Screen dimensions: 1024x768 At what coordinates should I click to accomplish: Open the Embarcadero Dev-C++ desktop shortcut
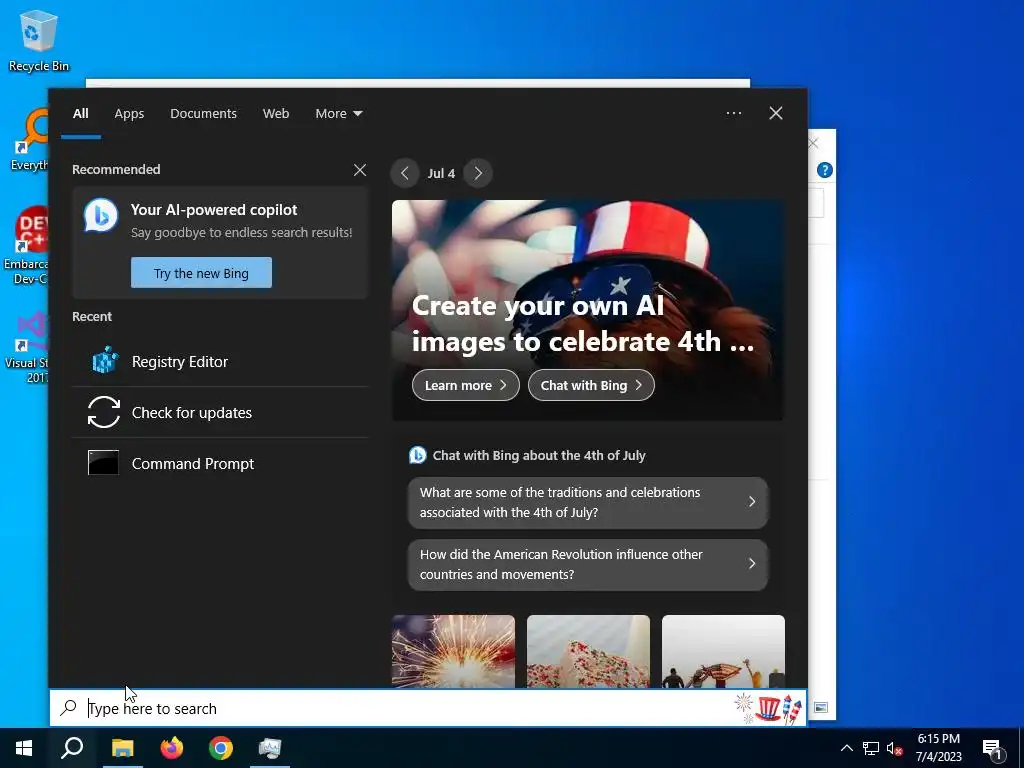coord(26,246)
